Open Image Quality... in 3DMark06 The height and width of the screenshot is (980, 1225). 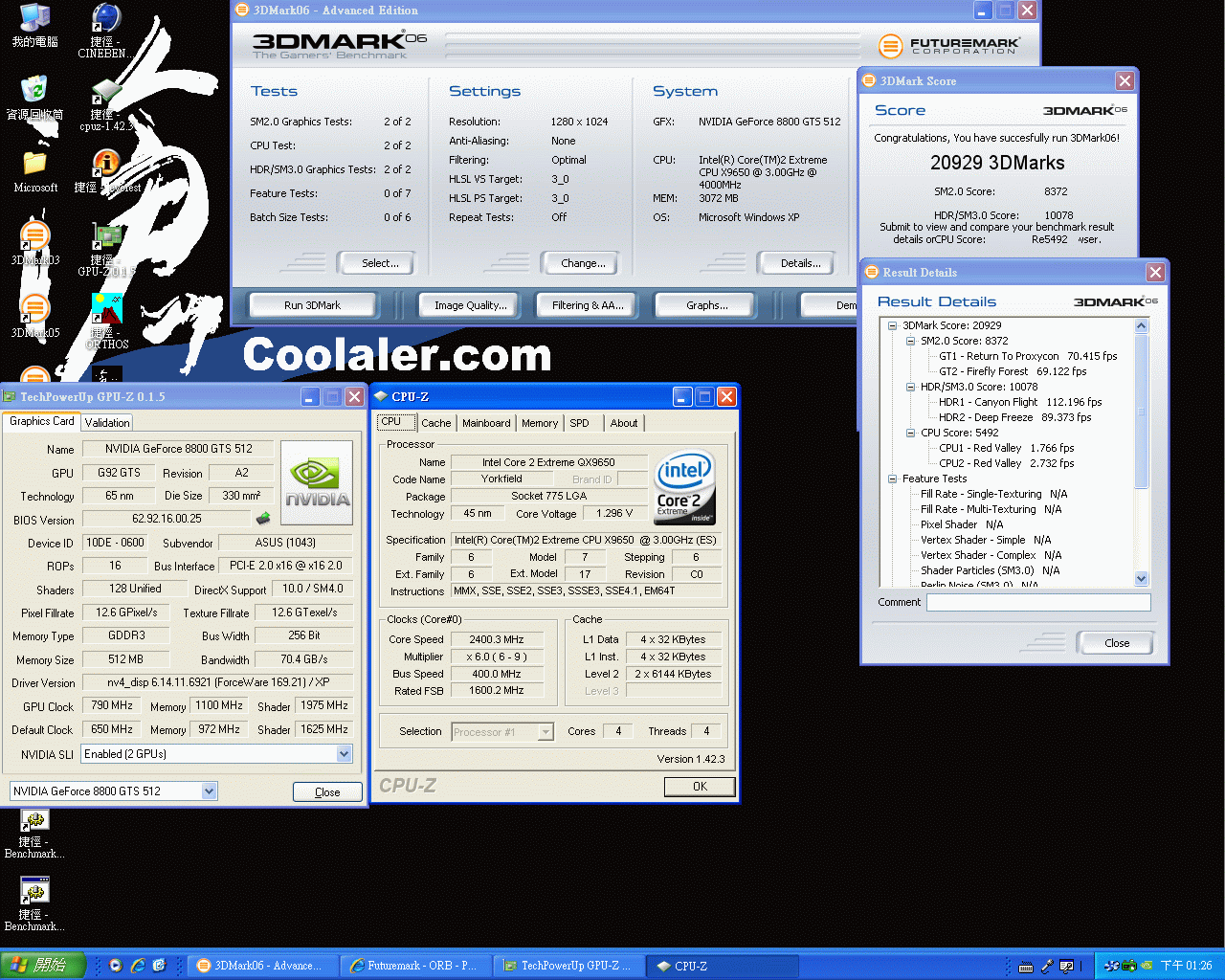coord(471,305)
